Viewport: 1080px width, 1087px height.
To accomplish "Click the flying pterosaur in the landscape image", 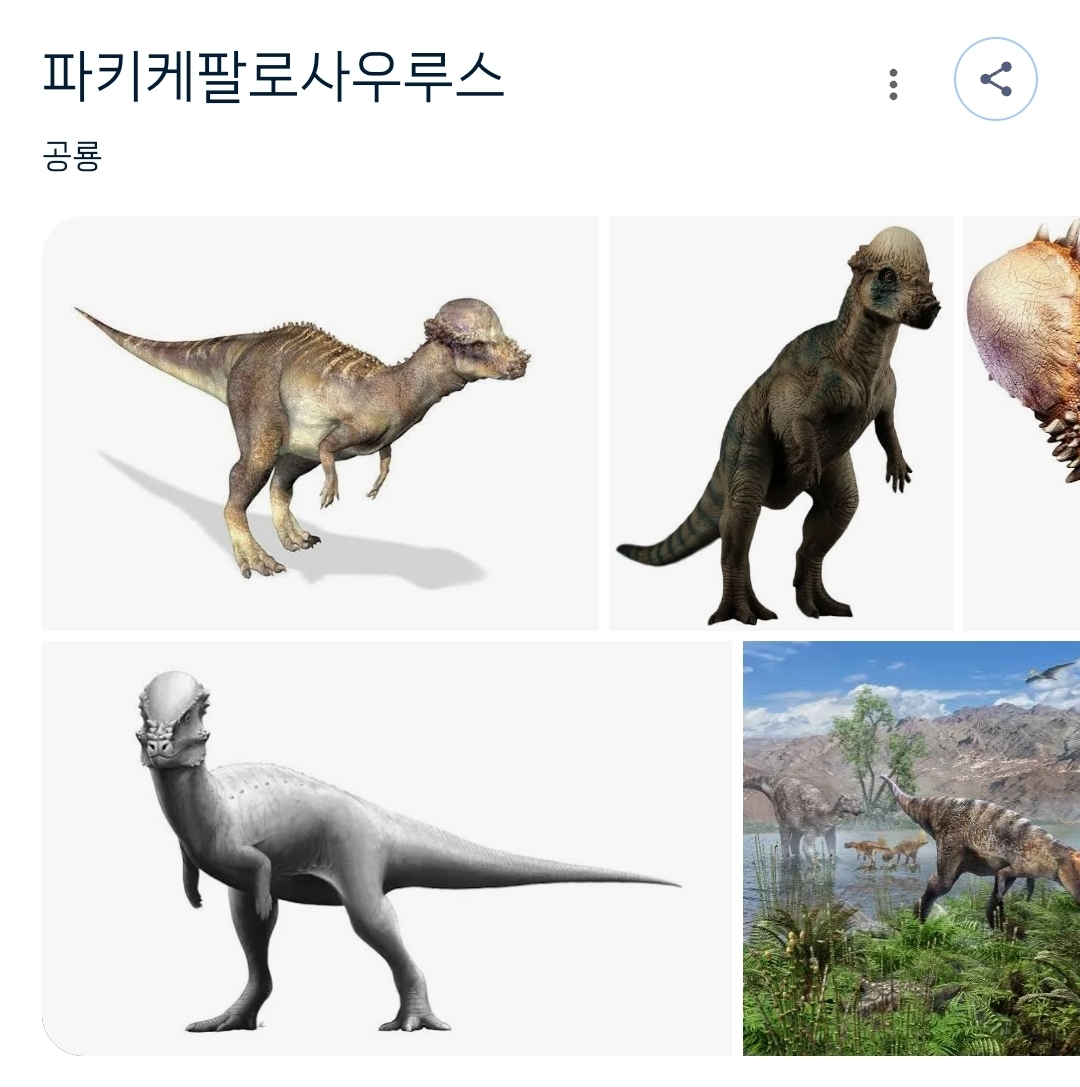I will tap(1051, 671).
